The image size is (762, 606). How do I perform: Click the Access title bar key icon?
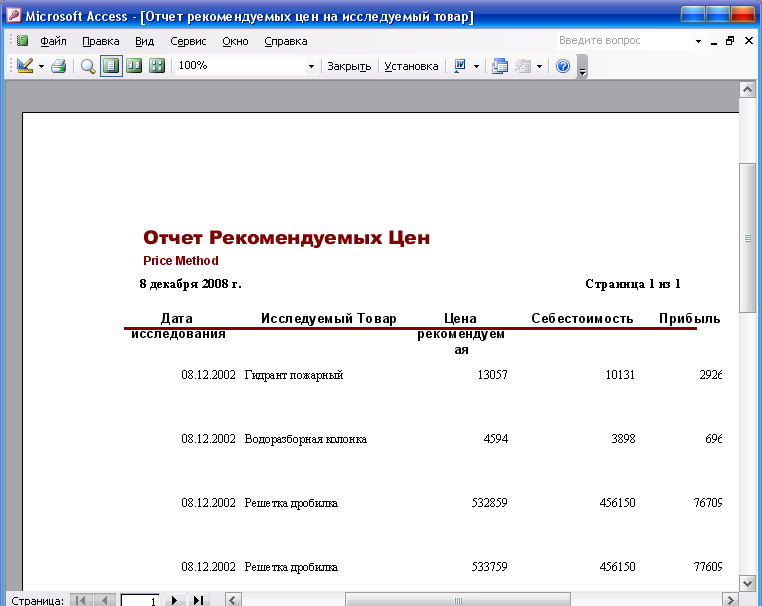pos(14,16)
